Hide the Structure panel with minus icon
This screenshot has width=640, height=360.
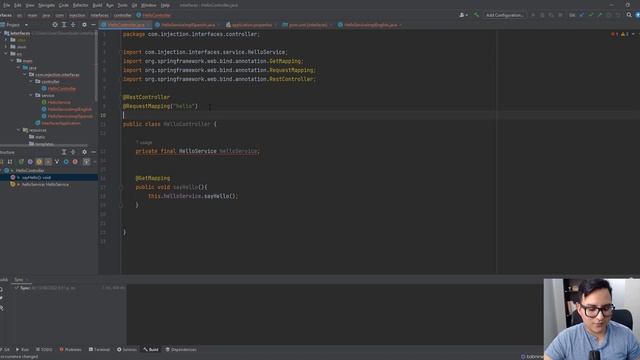click(93, 152)
